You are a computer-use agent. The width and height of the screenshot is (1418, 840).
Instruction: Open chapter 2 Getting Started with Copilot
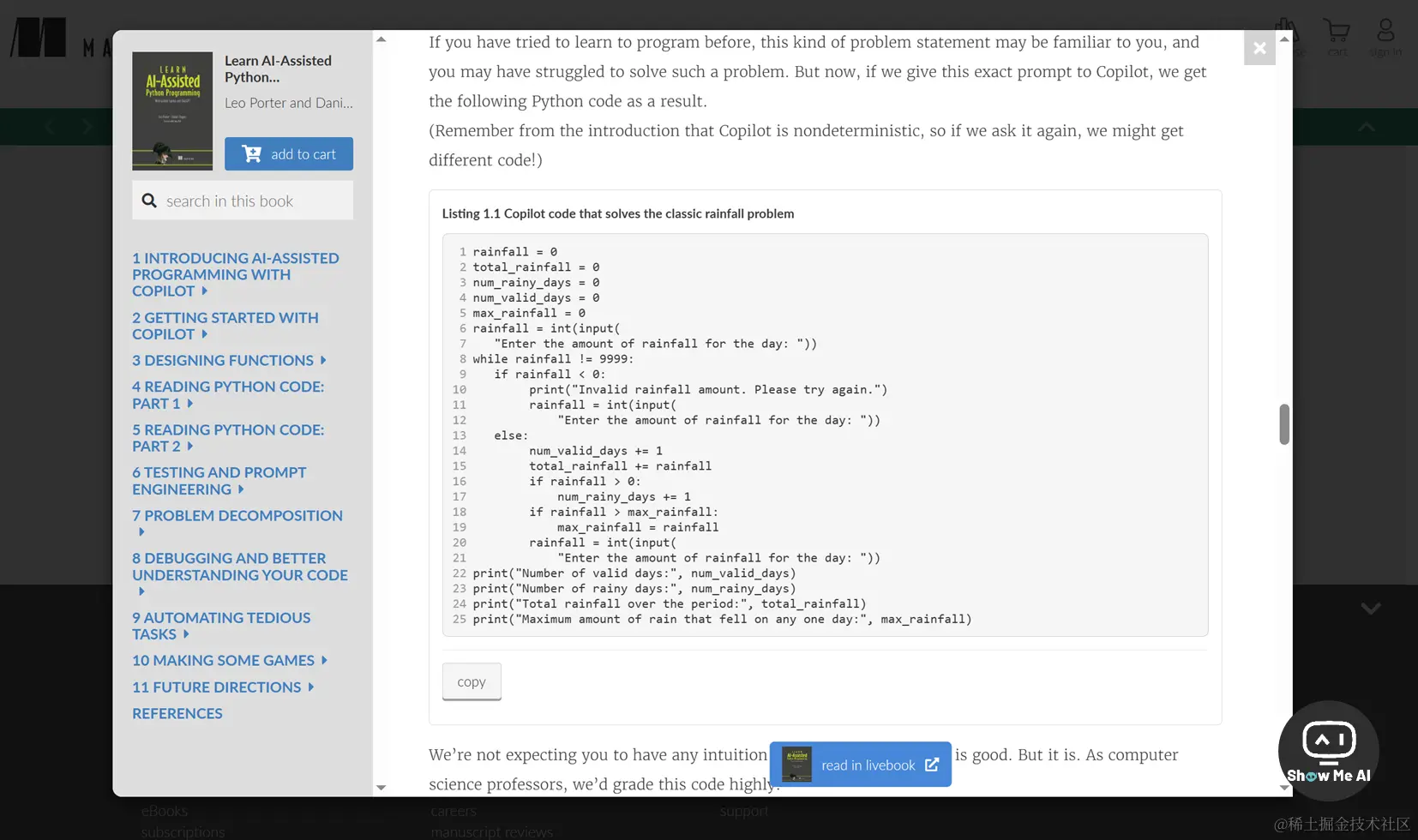[x=225, y=326]
